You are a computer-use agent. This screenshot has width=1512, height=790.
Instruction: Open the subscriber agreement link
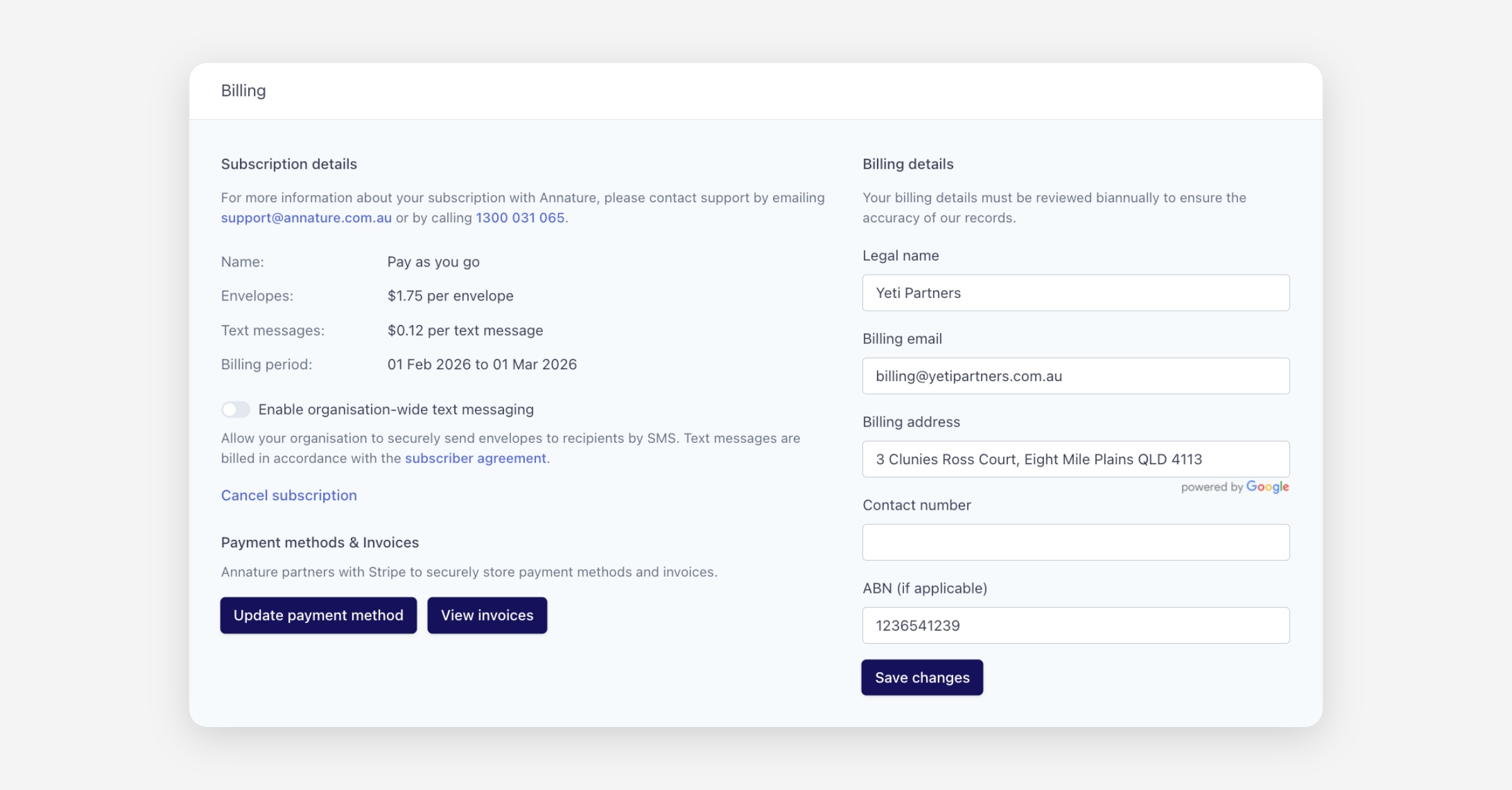[x=475, y=459]
